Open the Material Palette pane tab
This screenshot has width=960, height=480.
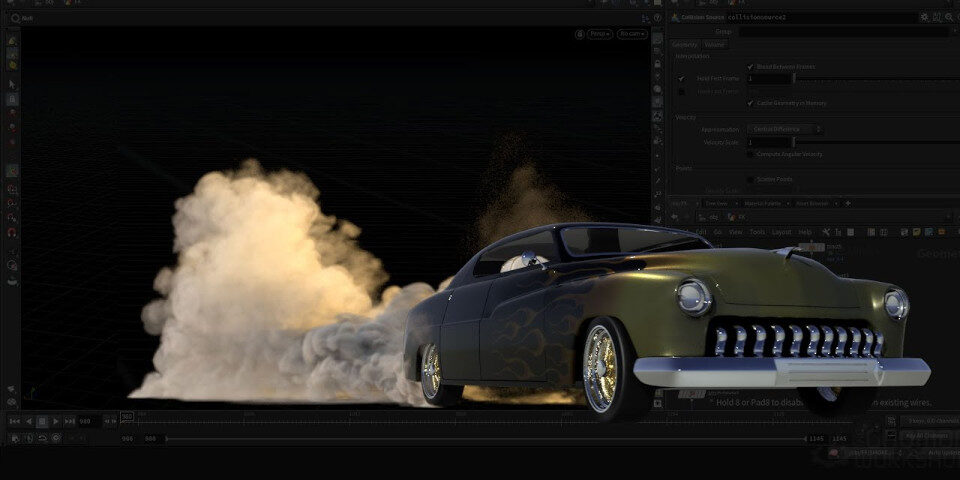[x=763, y=203]
